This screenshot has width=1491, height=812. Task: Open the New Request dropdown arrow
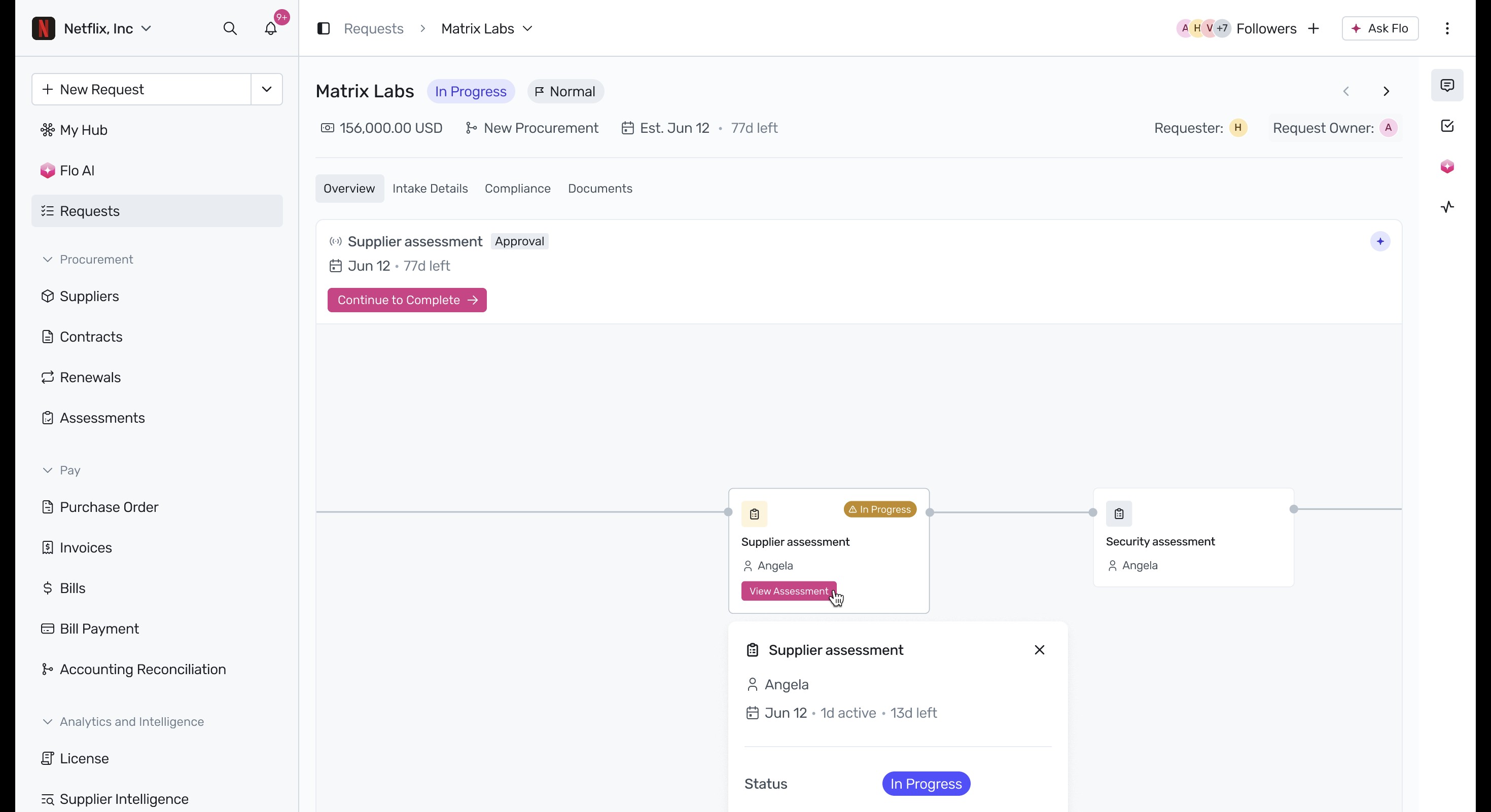click(x=267, y=89)
